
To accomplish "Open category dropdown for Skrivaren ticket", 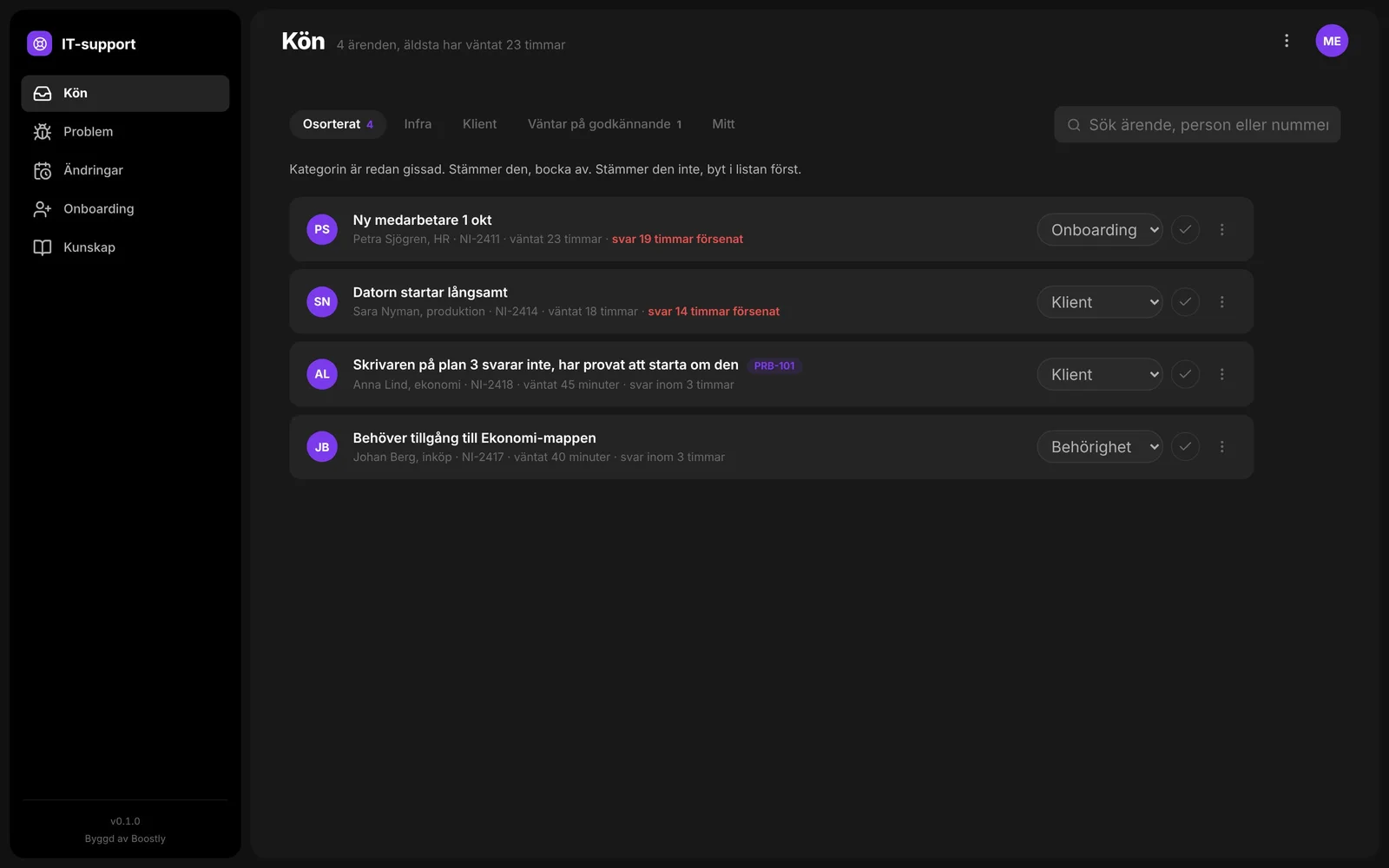I will (x=1100, y=374).
